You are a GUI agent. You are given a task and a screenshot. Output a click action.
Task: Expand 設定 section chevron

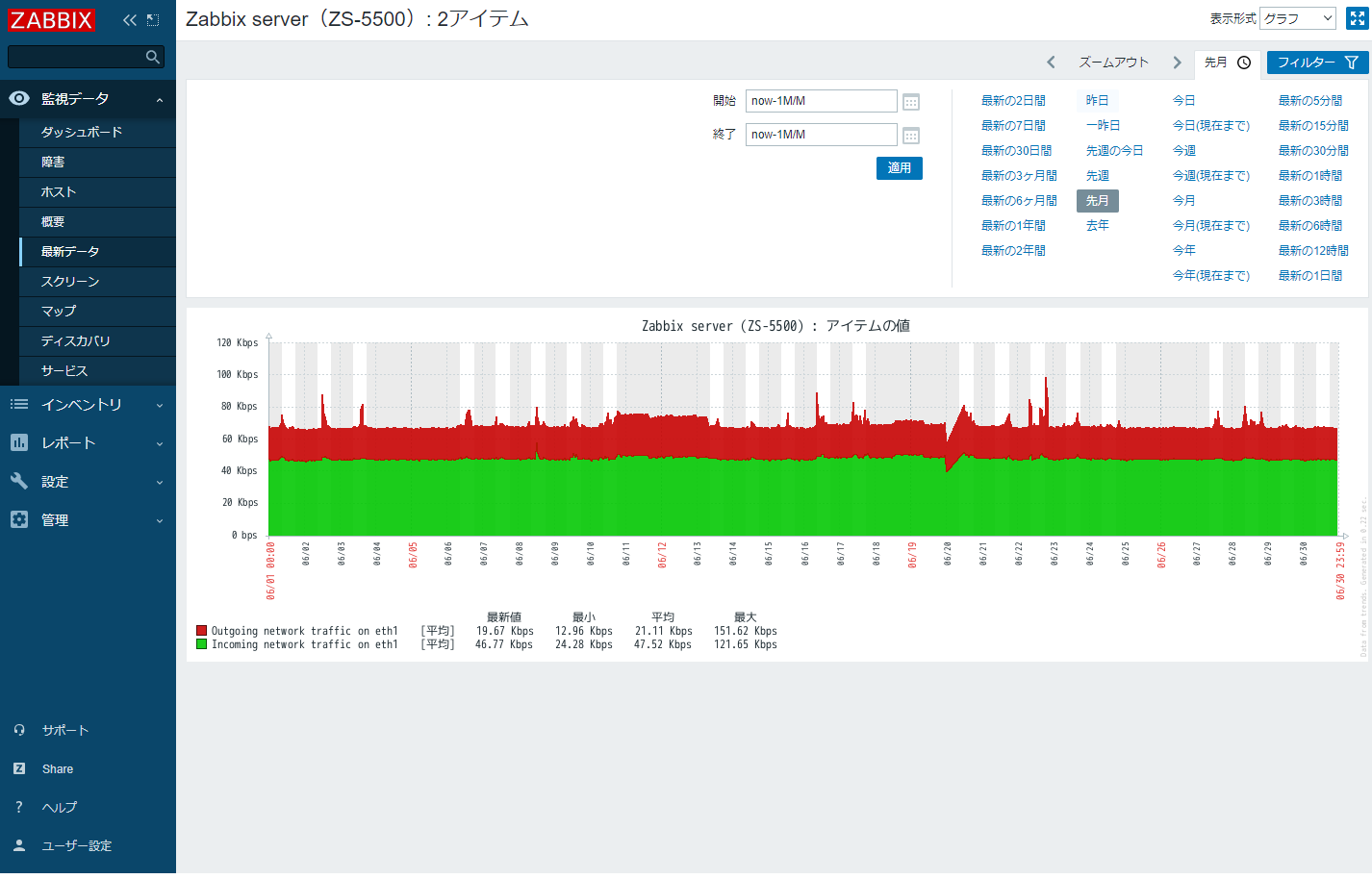coord(160,483)
